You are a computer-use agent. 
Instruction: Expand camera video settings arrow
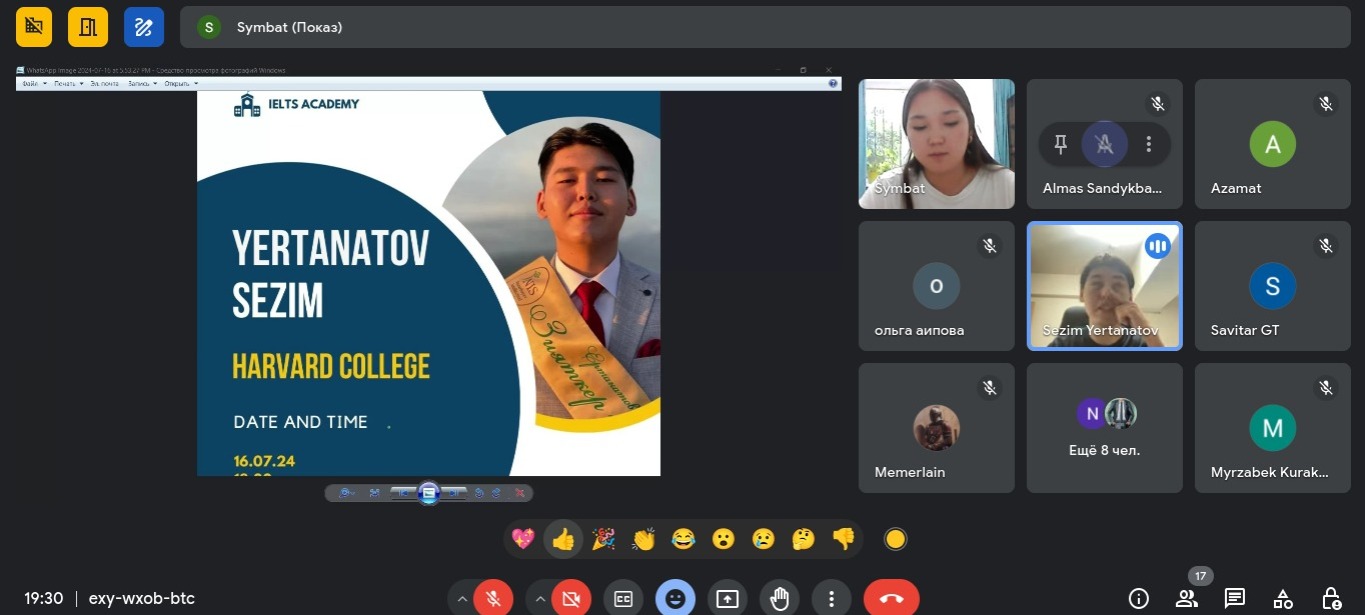tap(540, 599)
